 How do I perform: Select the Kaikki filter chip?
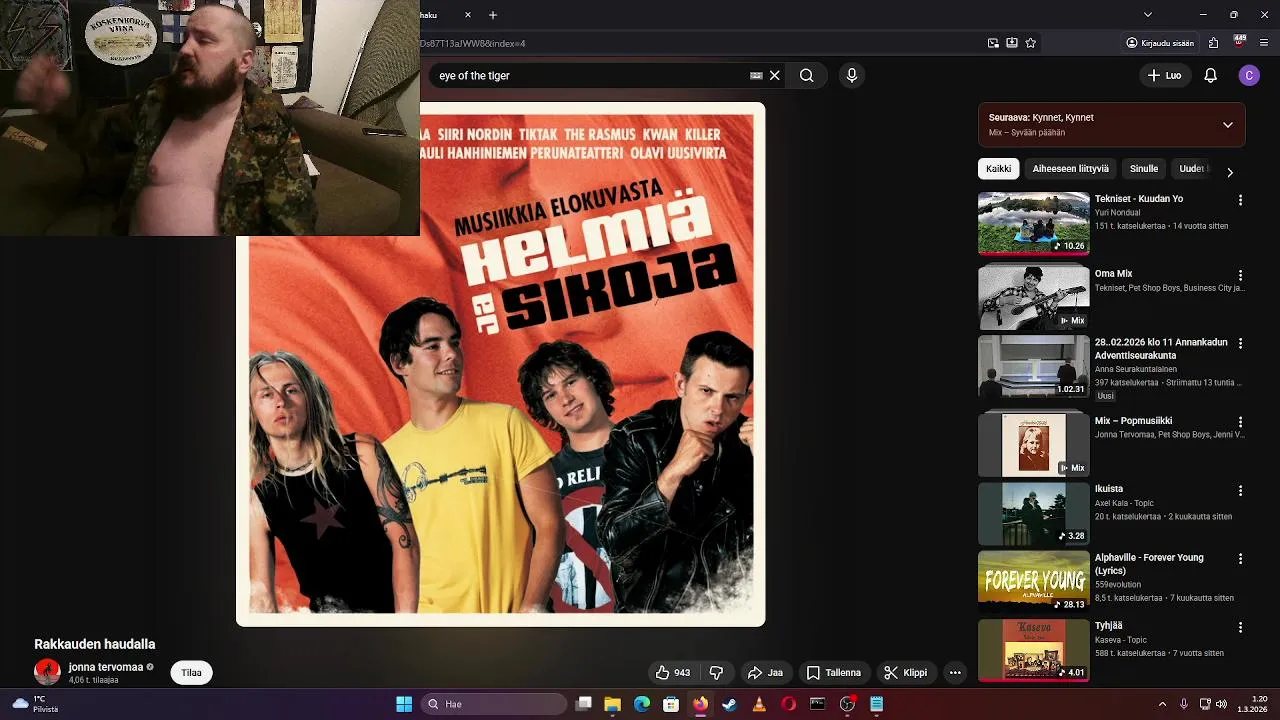(998, 169)
